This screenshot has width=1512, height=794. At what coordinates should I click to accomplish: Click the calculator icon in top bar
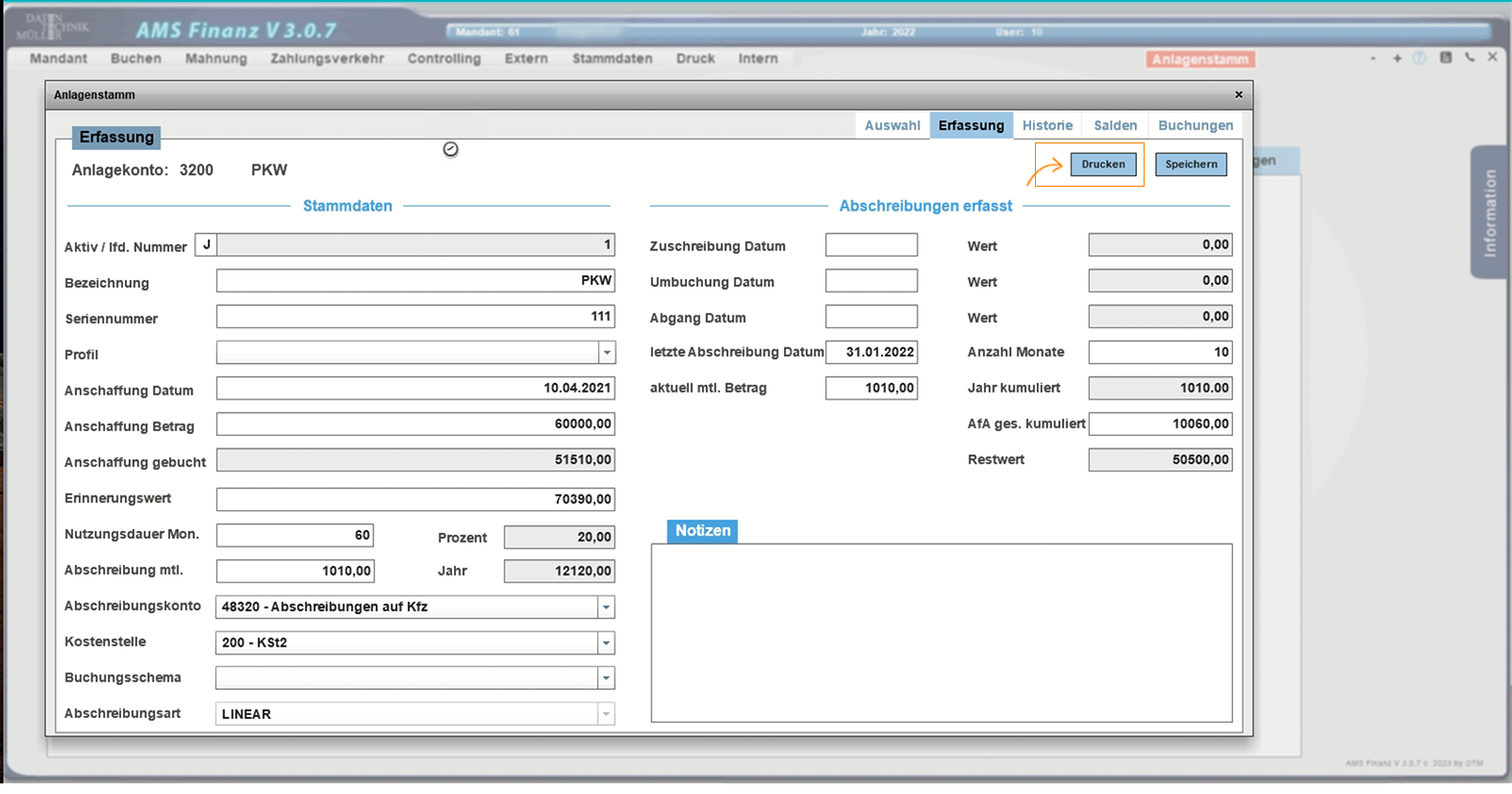[x=1446, y=58]
